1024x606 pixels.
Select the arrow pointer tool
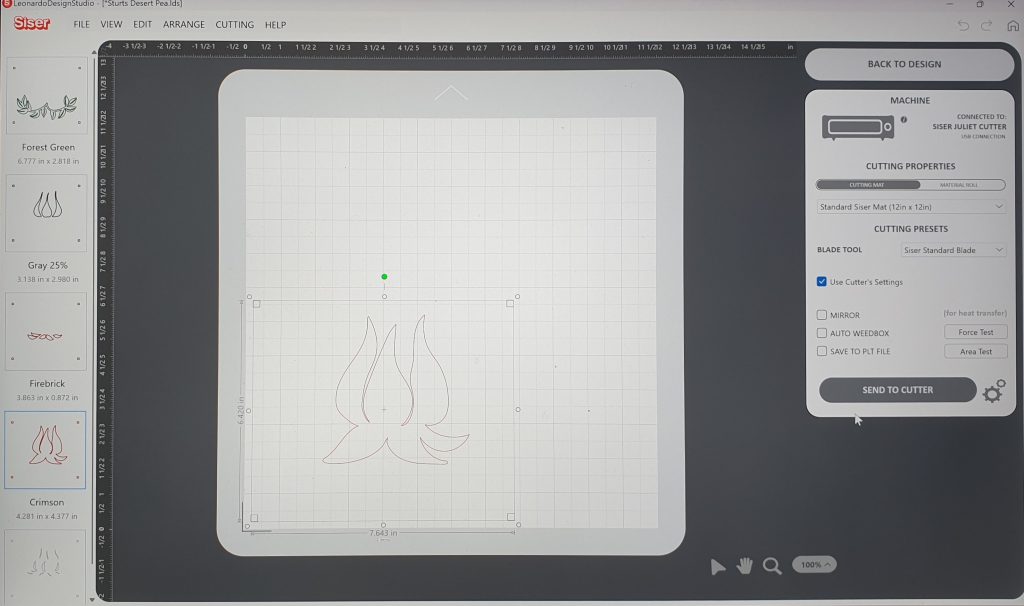click(717, 567)
